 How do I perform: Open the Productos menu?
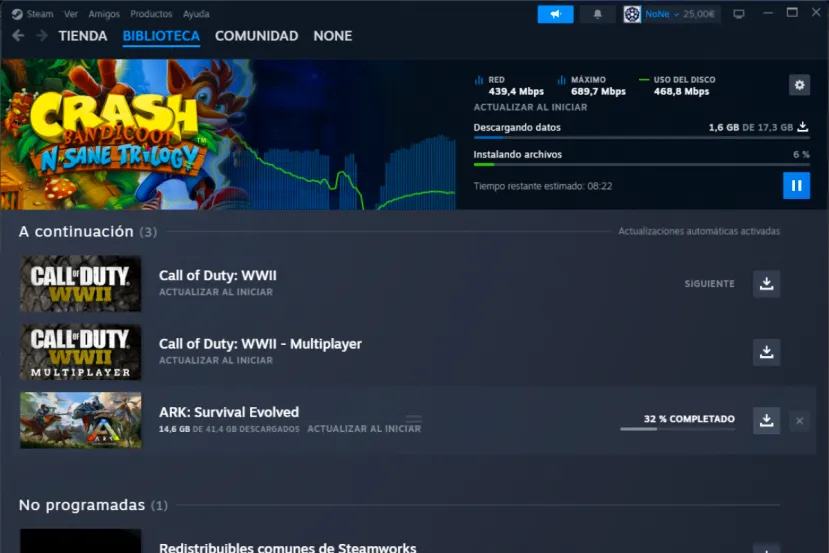point(151,14)
